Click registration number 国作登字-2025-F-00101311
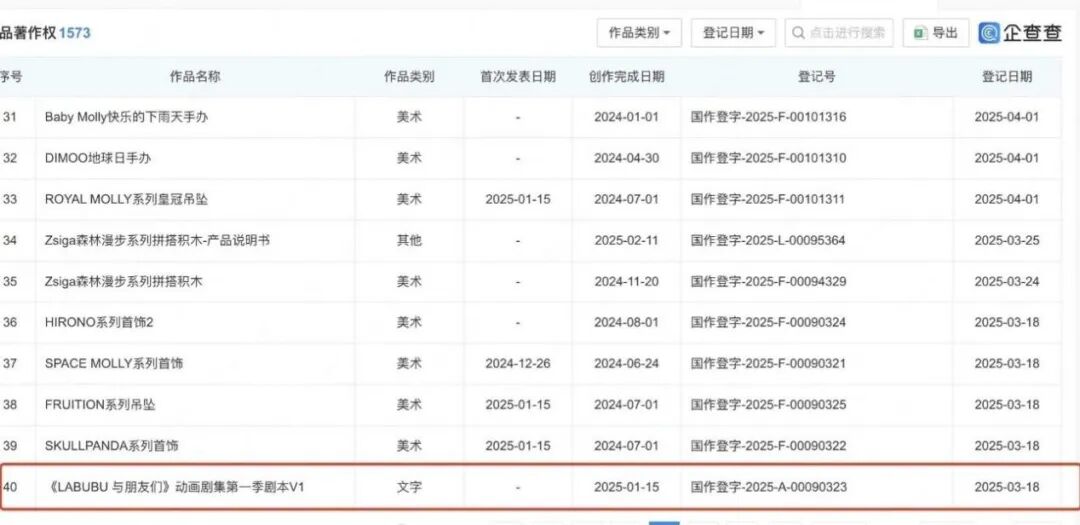Viewport: 1080px width, 525px height. (768, 199)
